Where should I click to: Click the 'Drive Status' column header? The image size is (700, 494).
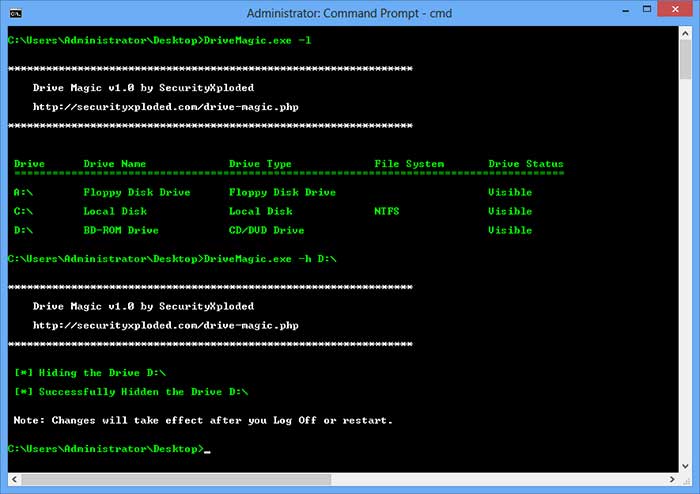526,164
